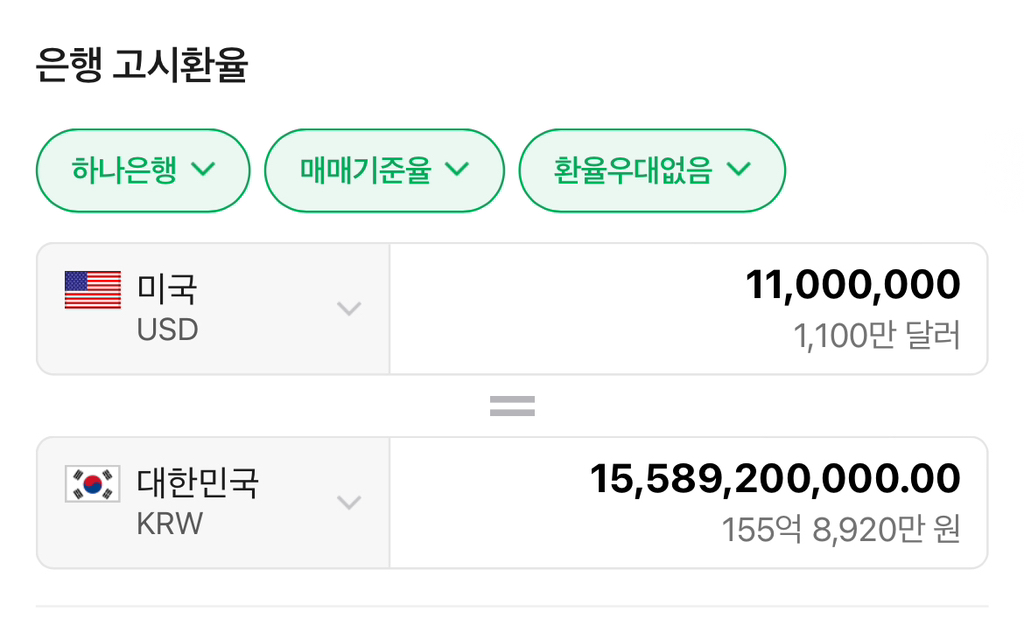Open the 매매기준율 rate type selector
Viewport: 1024px width, 618px height.
[384, 170]
